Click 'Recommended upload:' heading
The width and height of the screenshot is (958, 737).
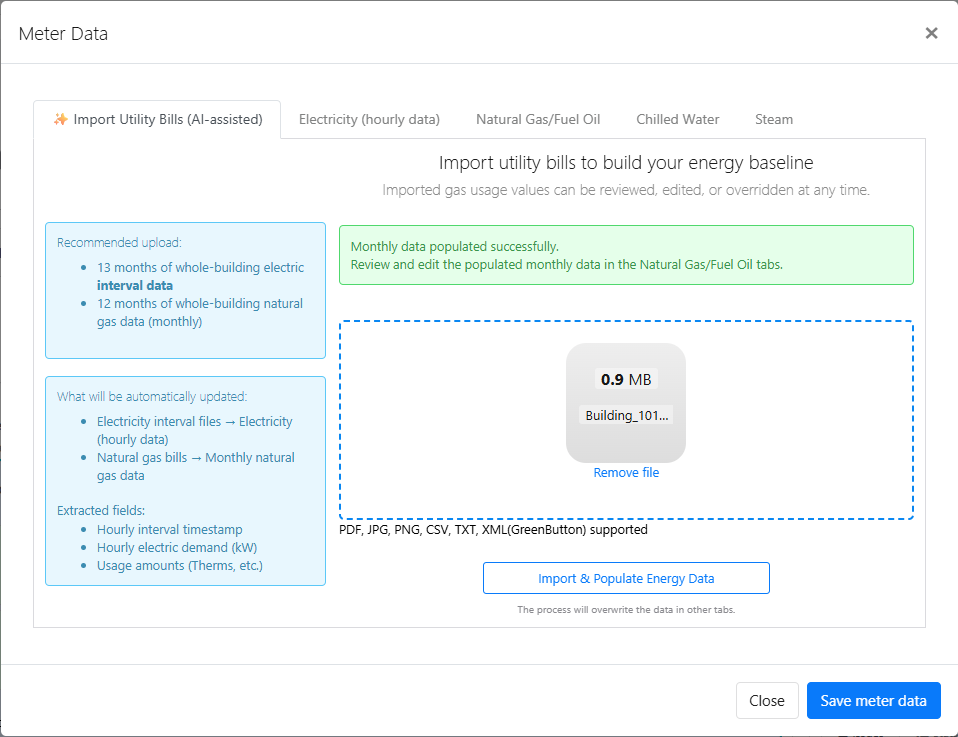119,243
